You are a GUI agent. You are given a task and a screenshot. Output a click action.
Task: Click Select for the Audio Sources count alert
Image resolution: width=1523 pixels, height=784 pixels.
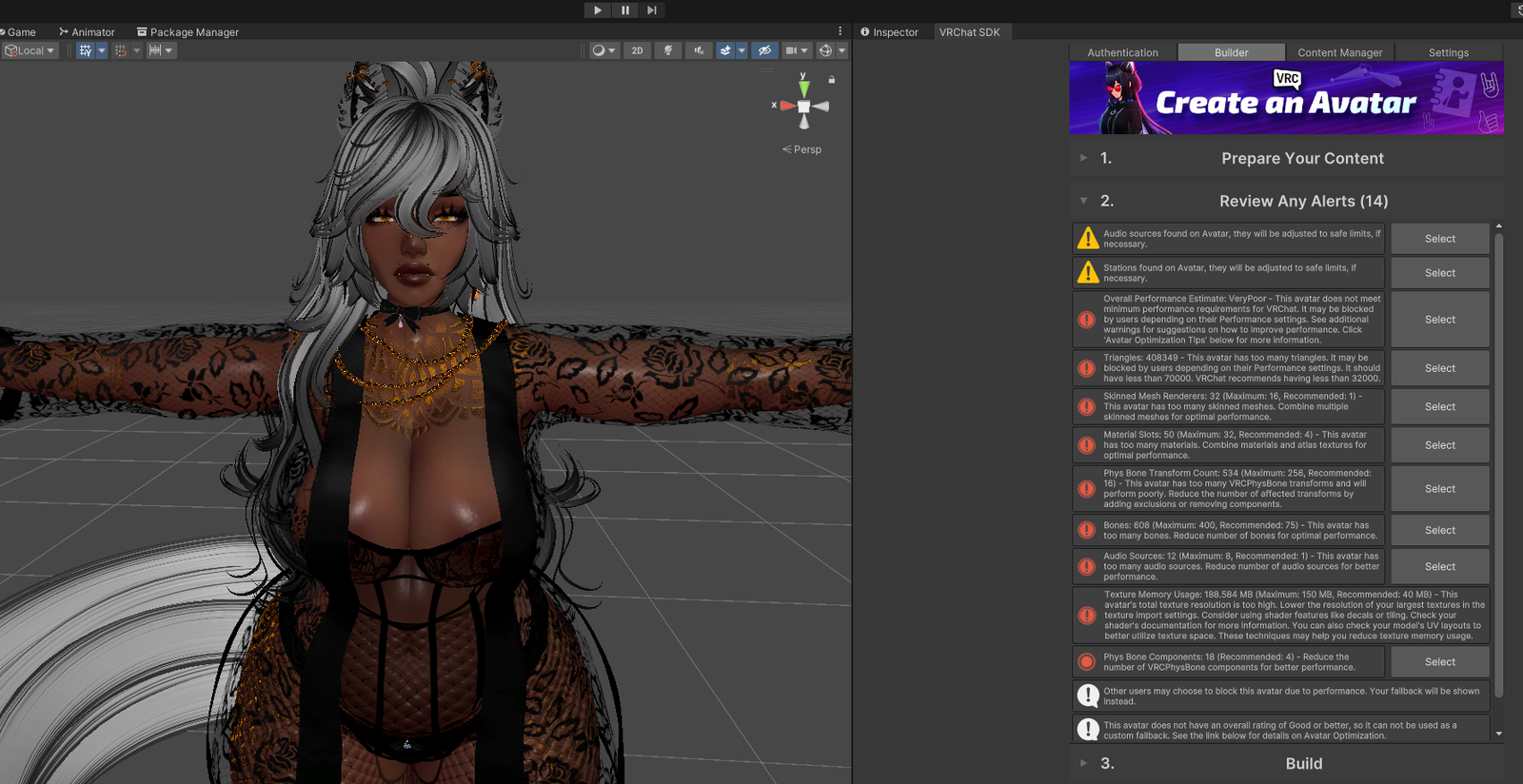pos(1439,566)
